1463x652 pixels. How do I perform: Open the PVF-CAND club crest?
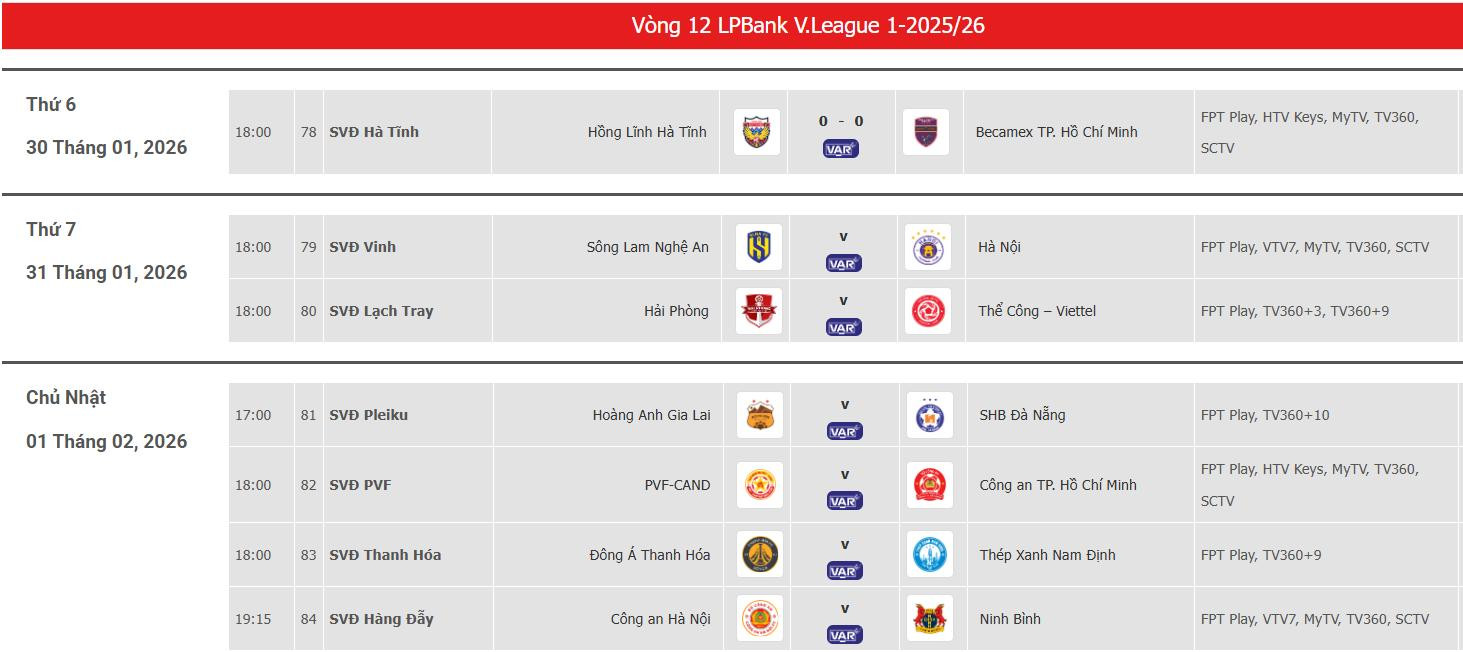tap(758, 484)
